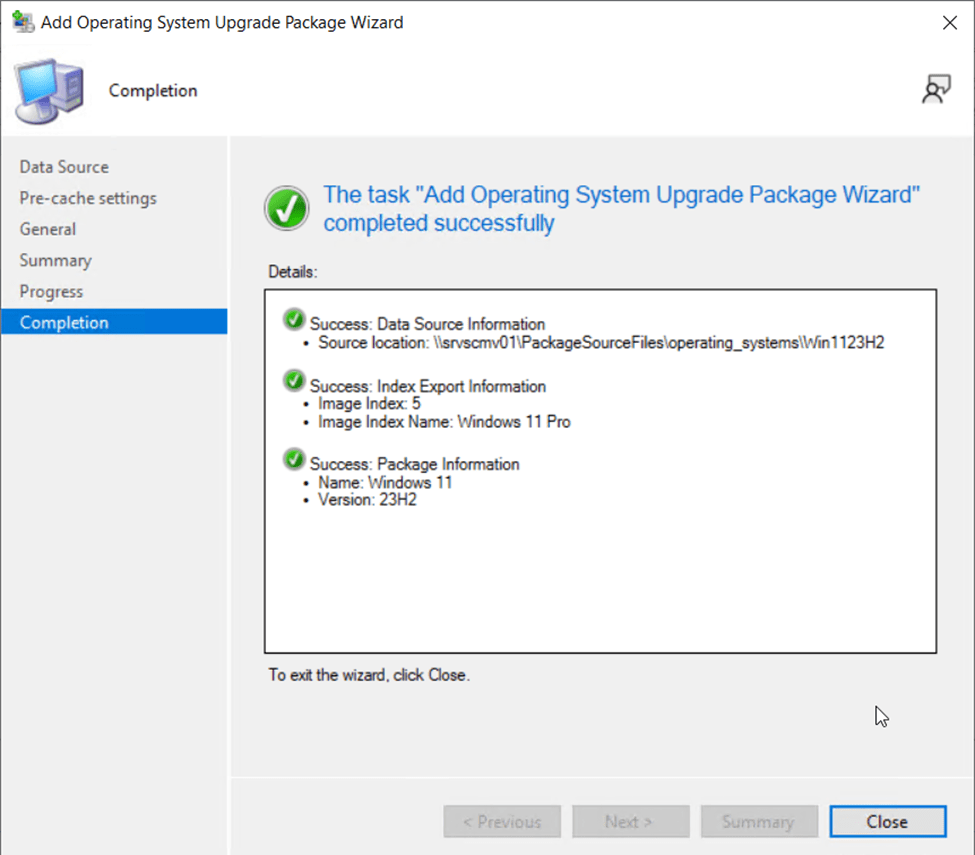Viewport: 975px width, 855px height.
Task: Click the disabled Next button
Action: [x=630, y=822]
